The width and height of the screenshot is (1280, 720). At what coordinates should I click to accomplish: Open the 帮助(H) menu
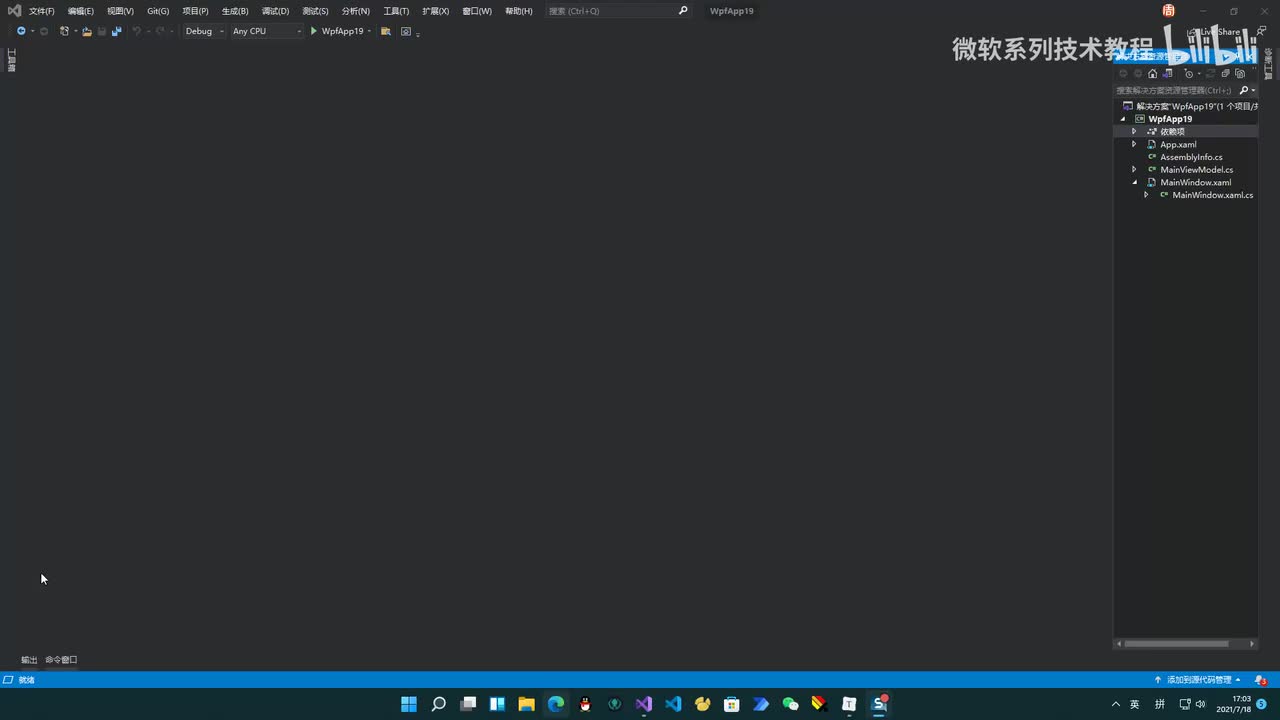pyautogui.click(x=519, y=11)
